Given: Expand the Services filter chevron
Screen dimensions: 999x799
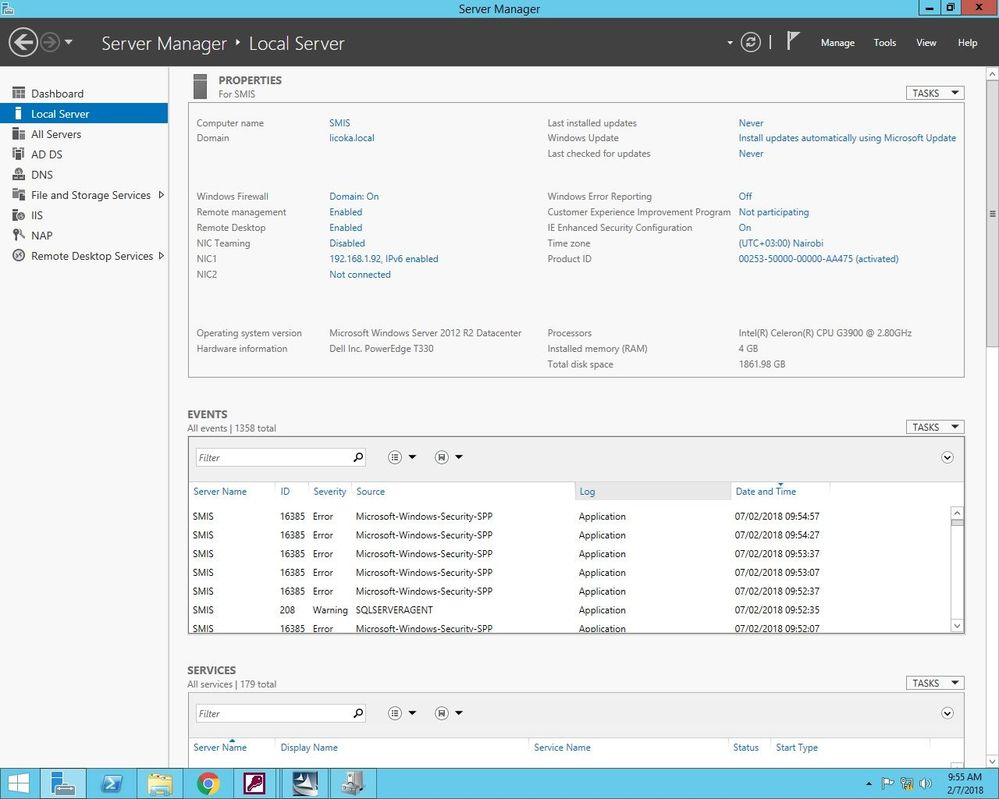Looking at the screenshot, I should pos(947,714).
